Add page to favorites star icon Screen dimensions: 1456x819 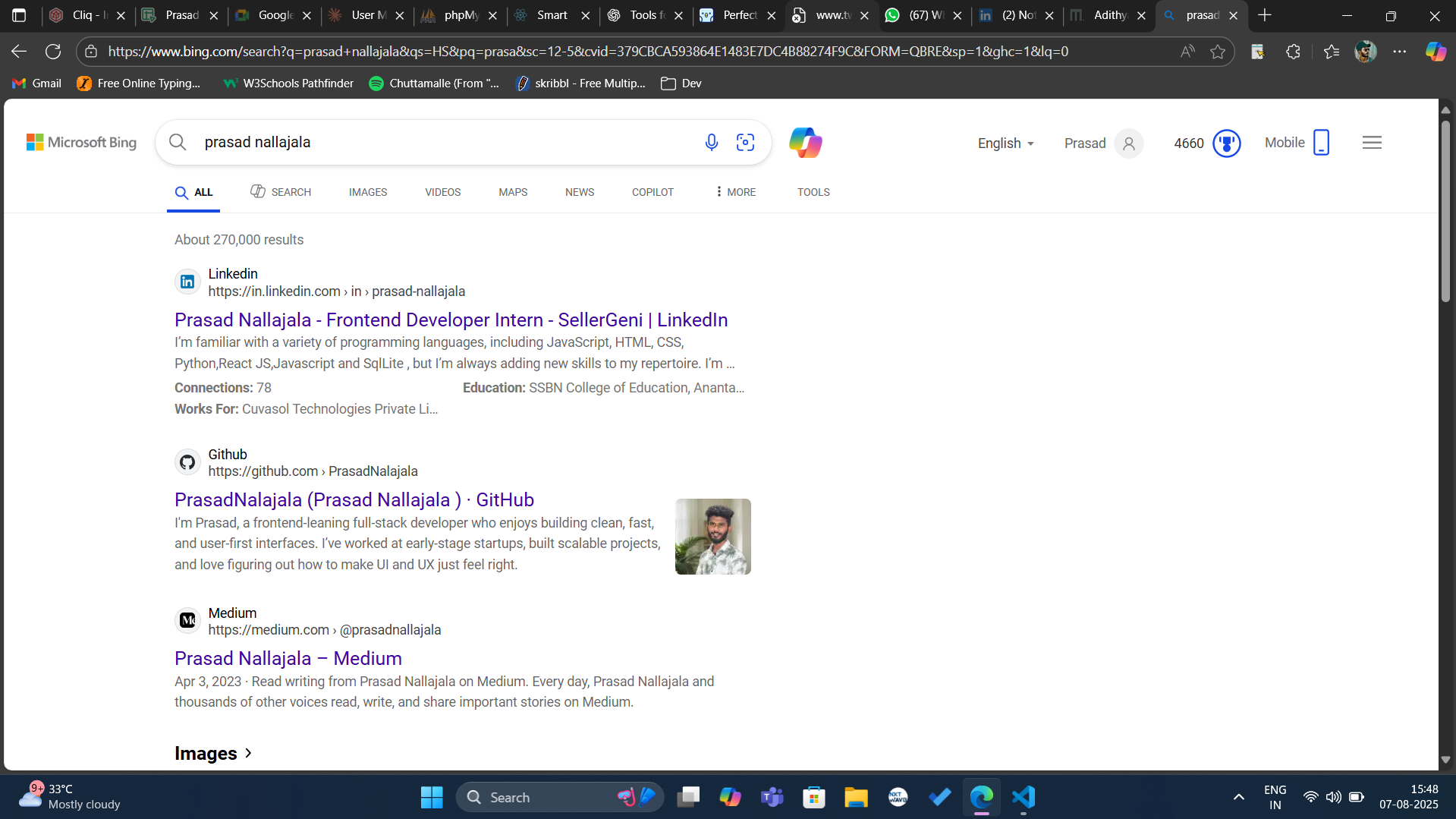(1218, 52)
